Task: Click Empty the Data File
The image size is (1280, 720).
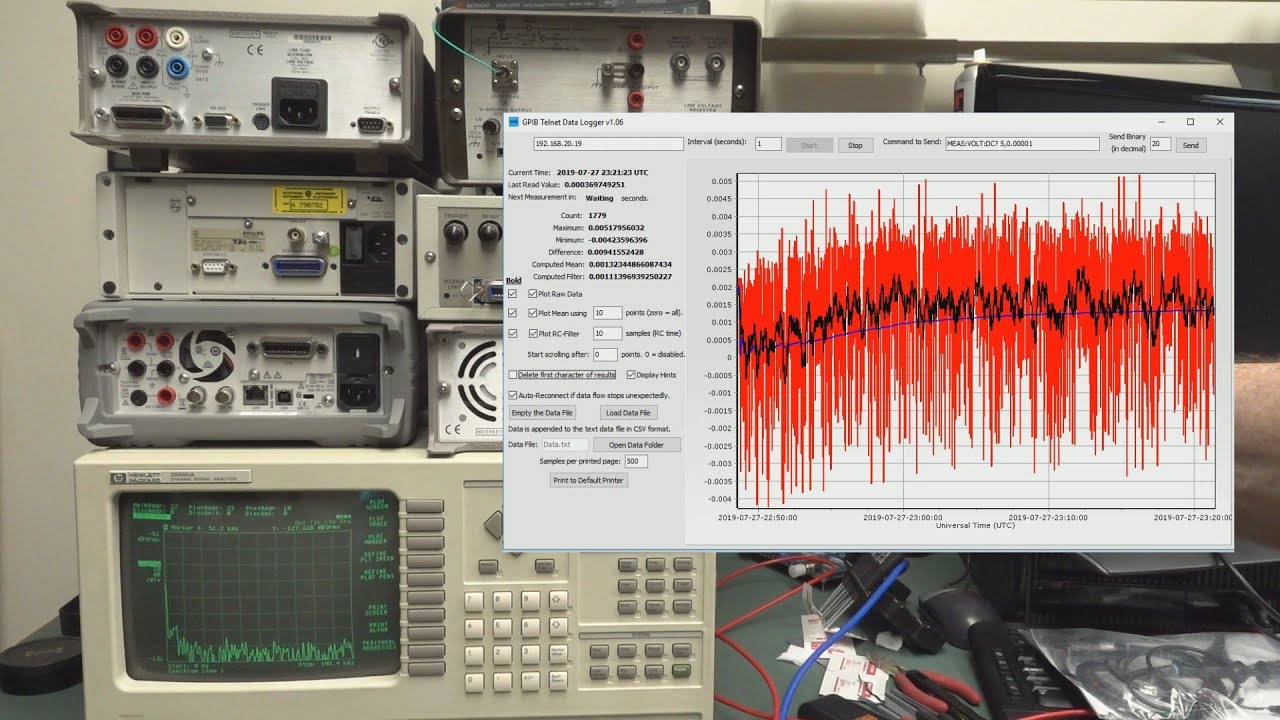Action: tap(542, 413)
